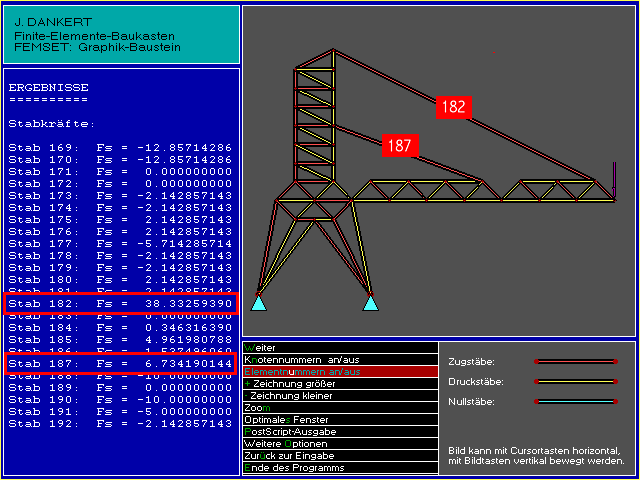Image resolution: width=640 pixels, height=480 pixels.
Task: Go back via Zurück zur Eingabe
Action: [x=292, y=455]
